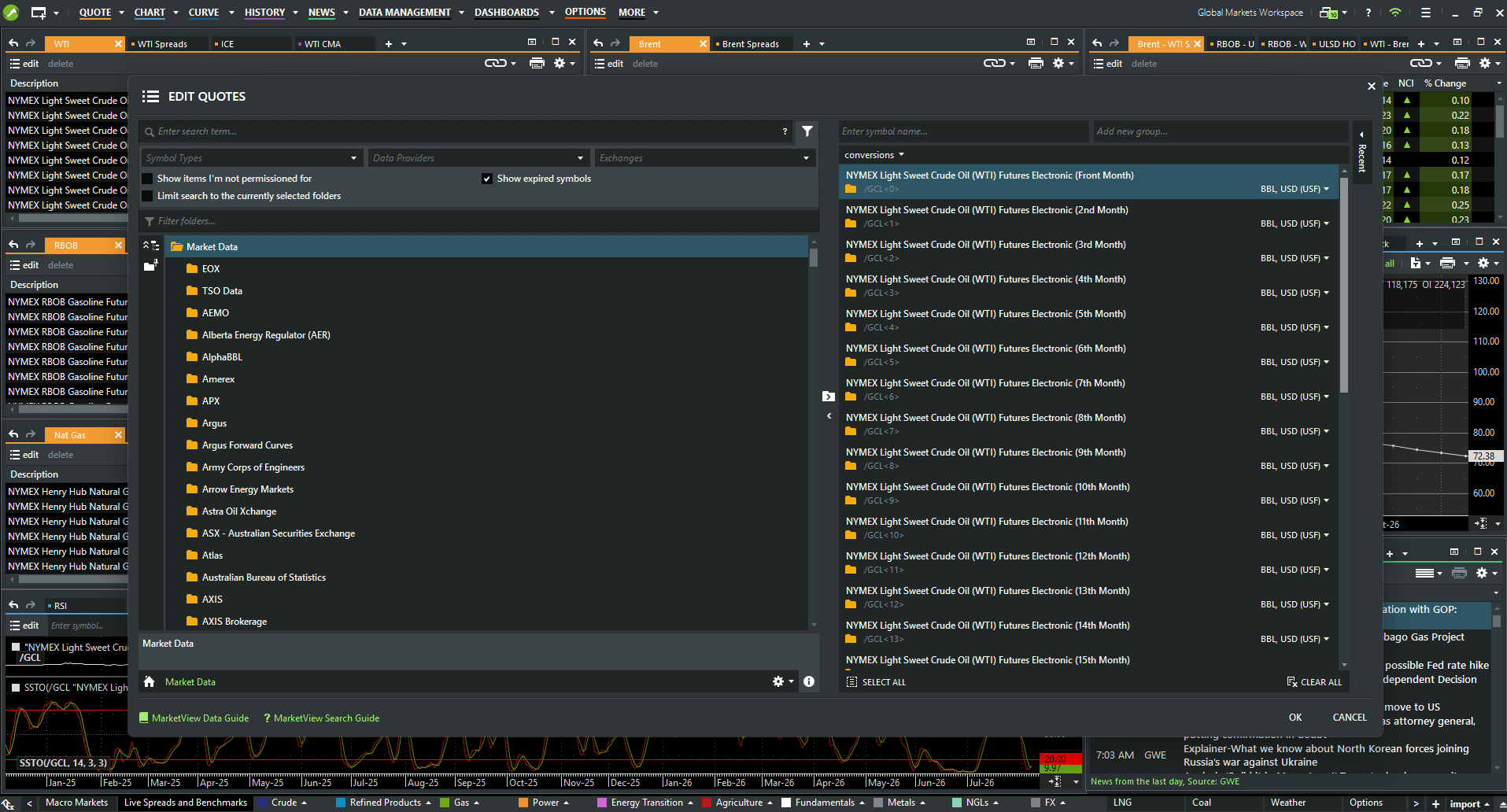Viewport: 1507px width, 812px height.
Task: Click SELECT ALL quotes
Action: (876, 682)
